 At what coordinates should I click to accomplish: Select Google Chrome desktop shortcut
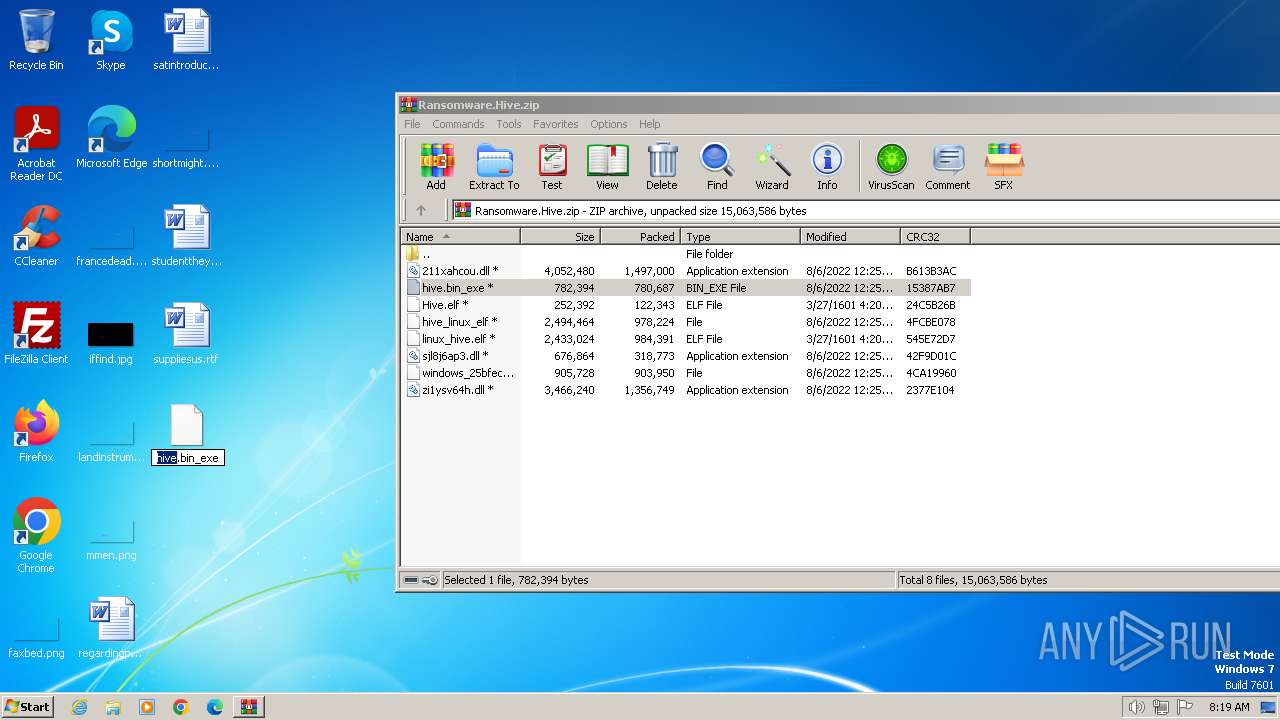(36, 536)
